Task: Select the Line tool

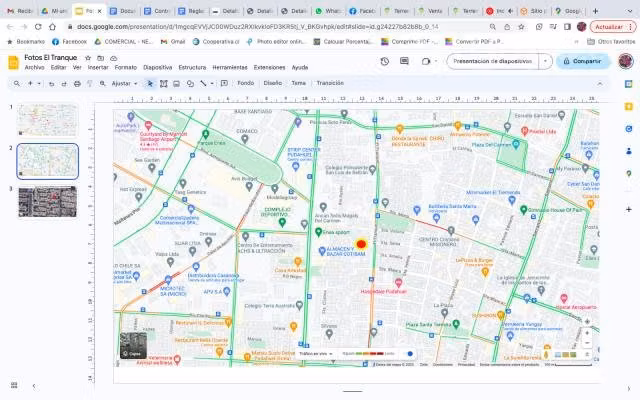Action: click(203, 83)
